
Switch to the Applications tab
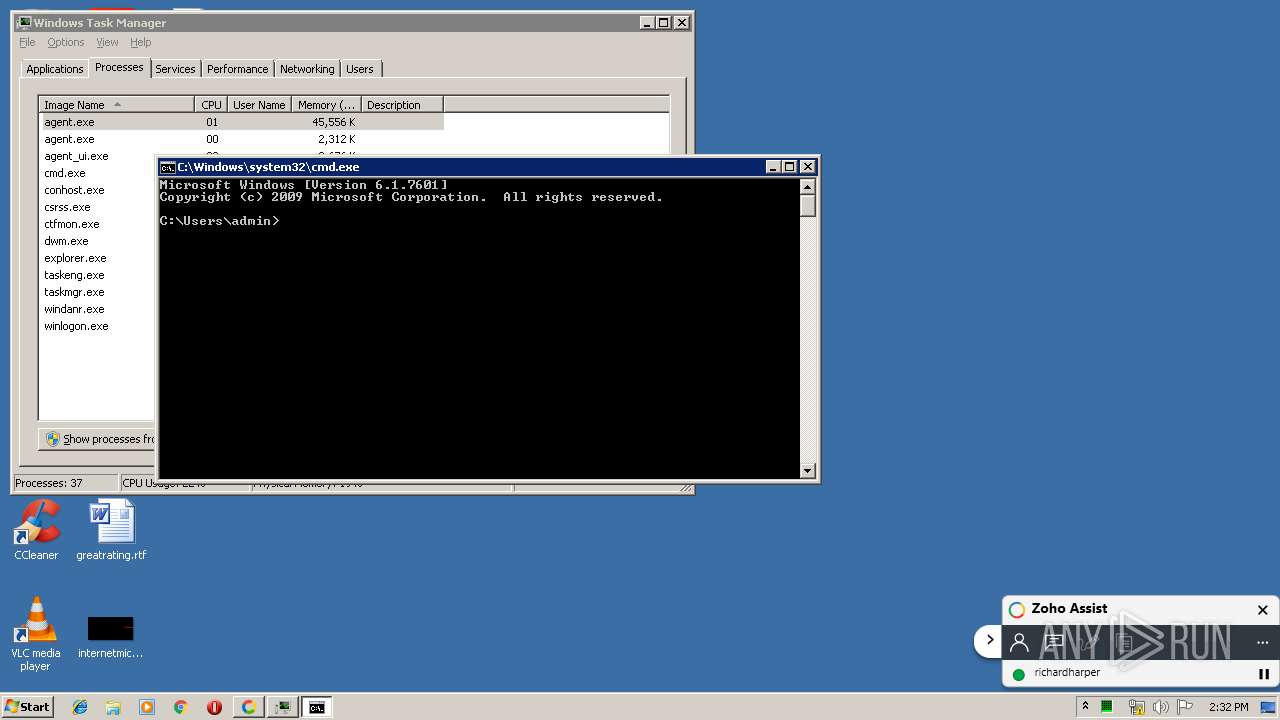click(x=55, y=69)
